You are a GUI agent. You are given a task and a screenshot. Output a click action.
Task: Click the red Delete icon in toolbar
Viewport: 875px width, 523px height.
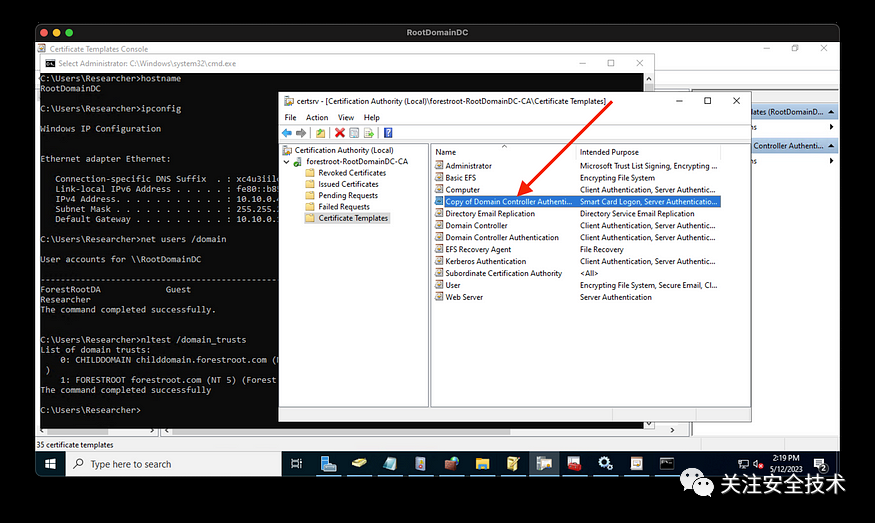tap(340, 132)
